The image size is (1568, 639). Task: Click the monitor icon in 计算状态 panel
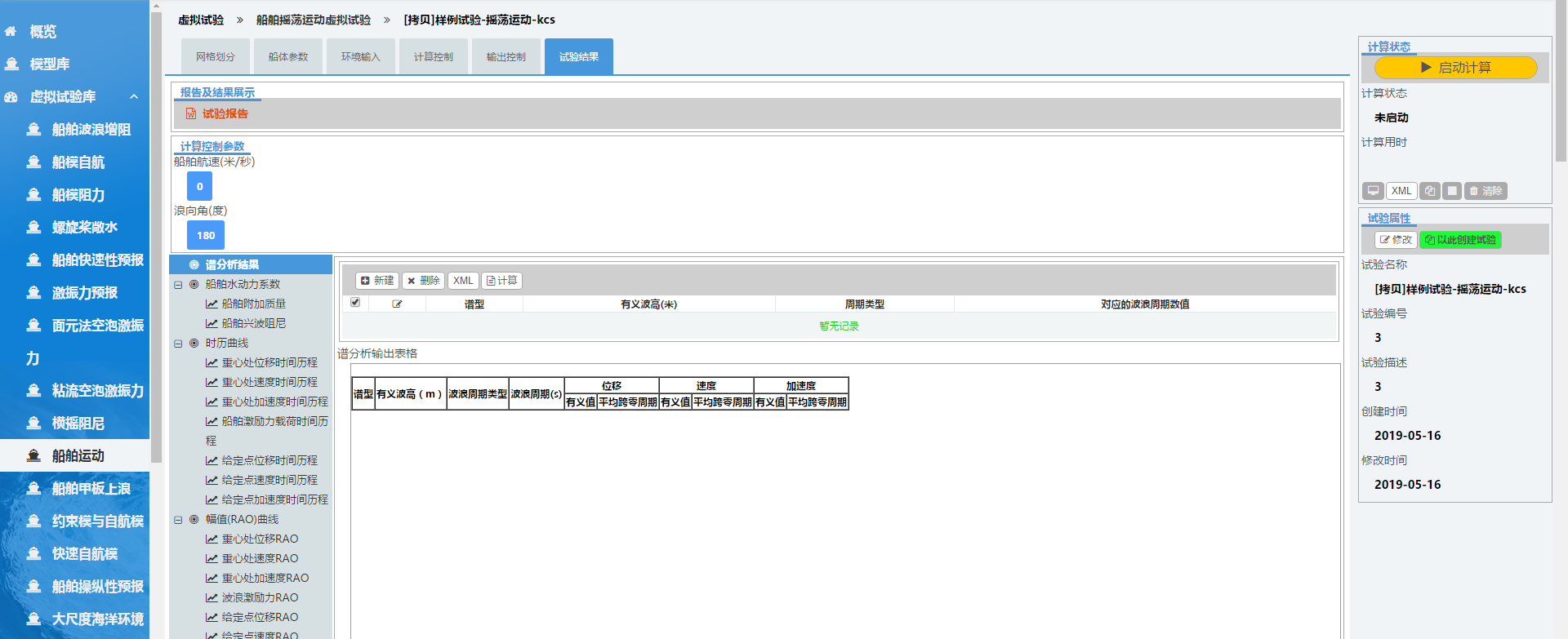[x=1373, y=191]
